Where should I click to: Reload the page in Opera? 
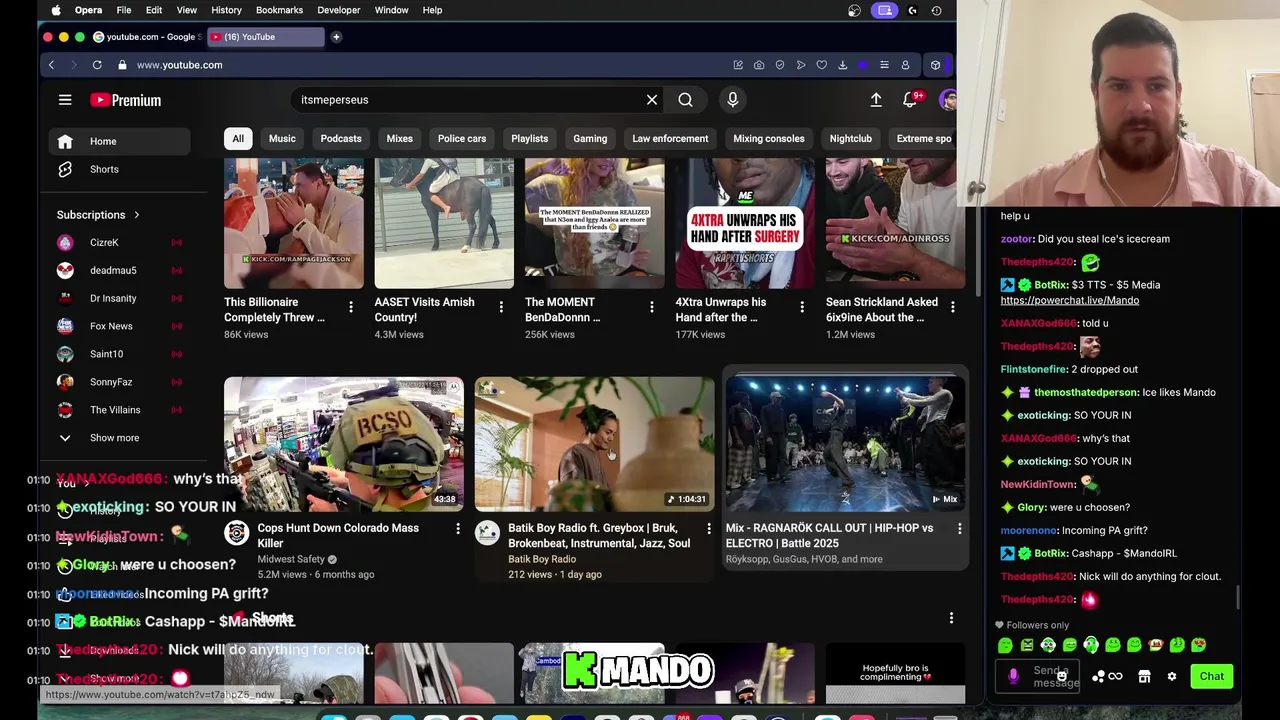tap(97, 65)
